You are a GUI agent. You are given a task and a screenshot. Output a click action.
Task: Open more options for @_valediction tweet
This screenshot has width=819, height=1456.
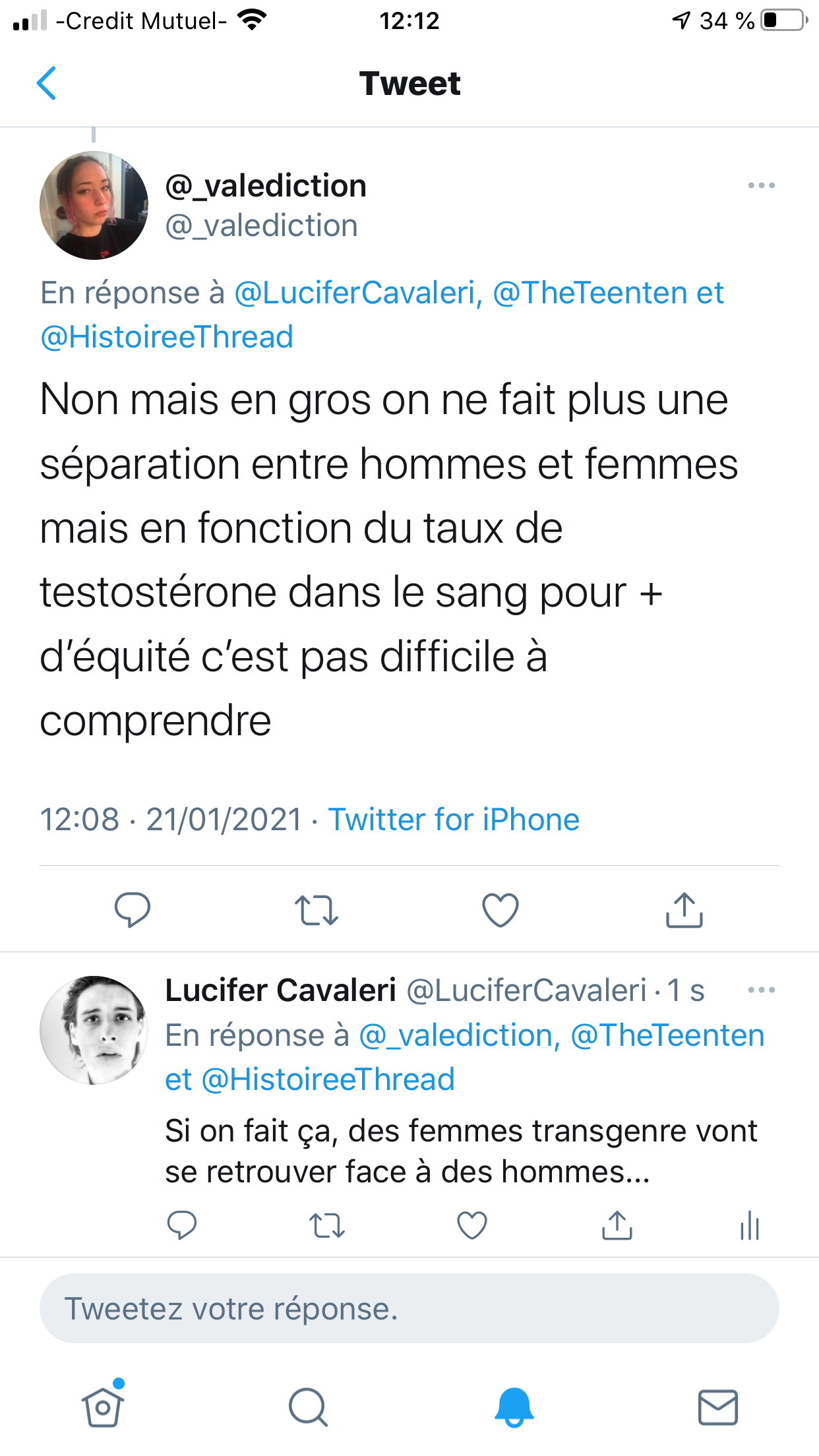(762, 186)
